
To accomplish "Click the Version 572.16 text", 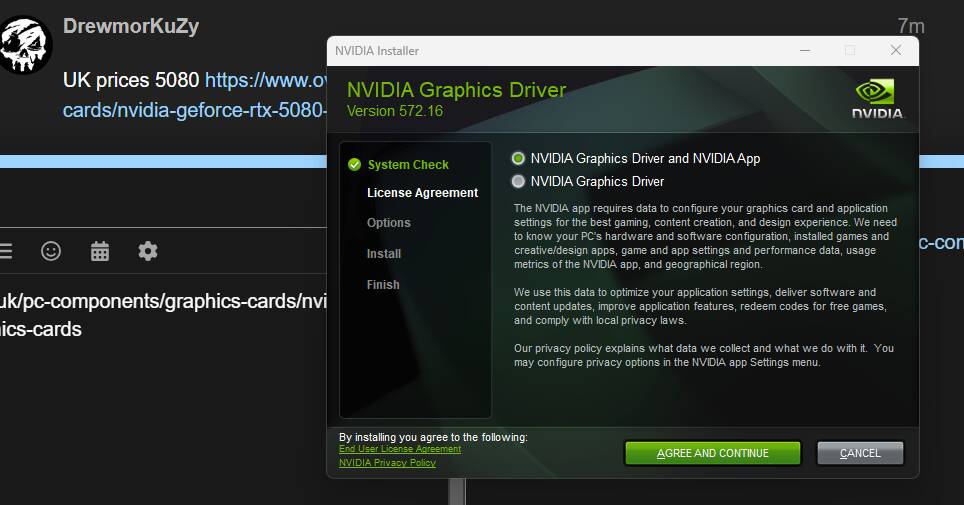I will (x=395, y=111).
